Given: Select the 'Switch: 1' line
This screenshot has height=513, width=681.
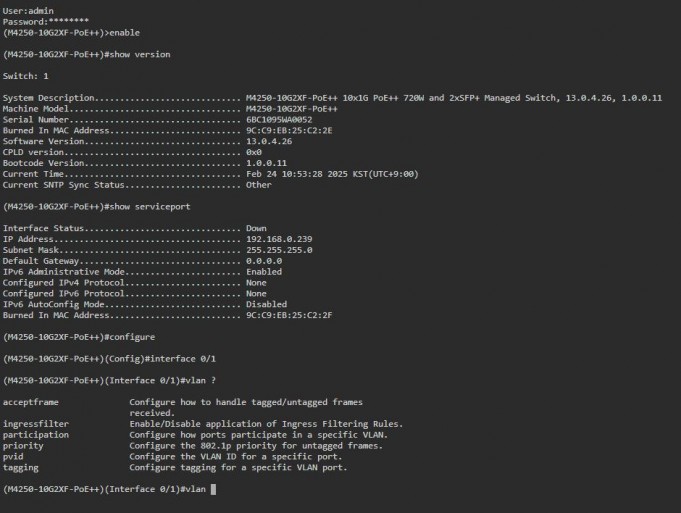Looking at the screenshot, I should [x=26, y=76].
